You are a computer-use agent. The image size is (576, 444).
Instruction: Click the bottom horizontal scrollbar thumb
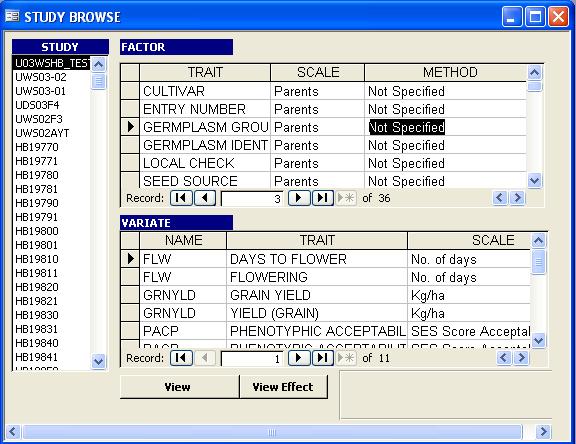point(272,432)
